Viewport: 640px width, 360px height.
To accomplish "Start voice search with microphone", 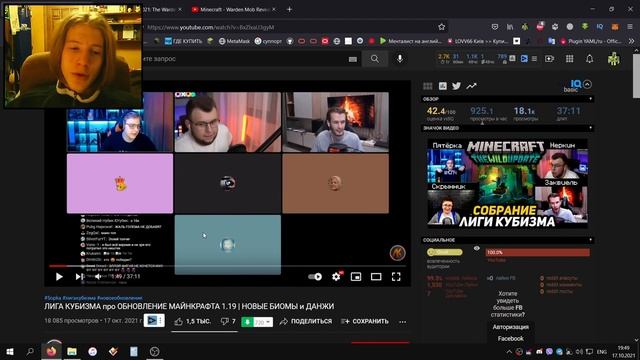I will (400, 59).
